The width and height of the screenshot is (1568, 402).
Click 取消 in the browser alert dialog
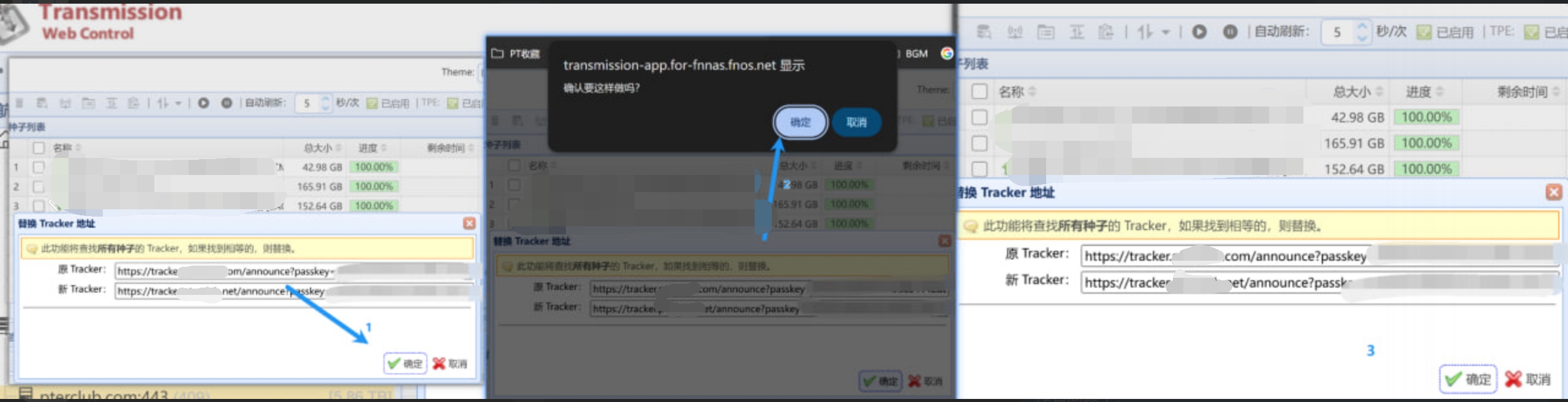856,122
